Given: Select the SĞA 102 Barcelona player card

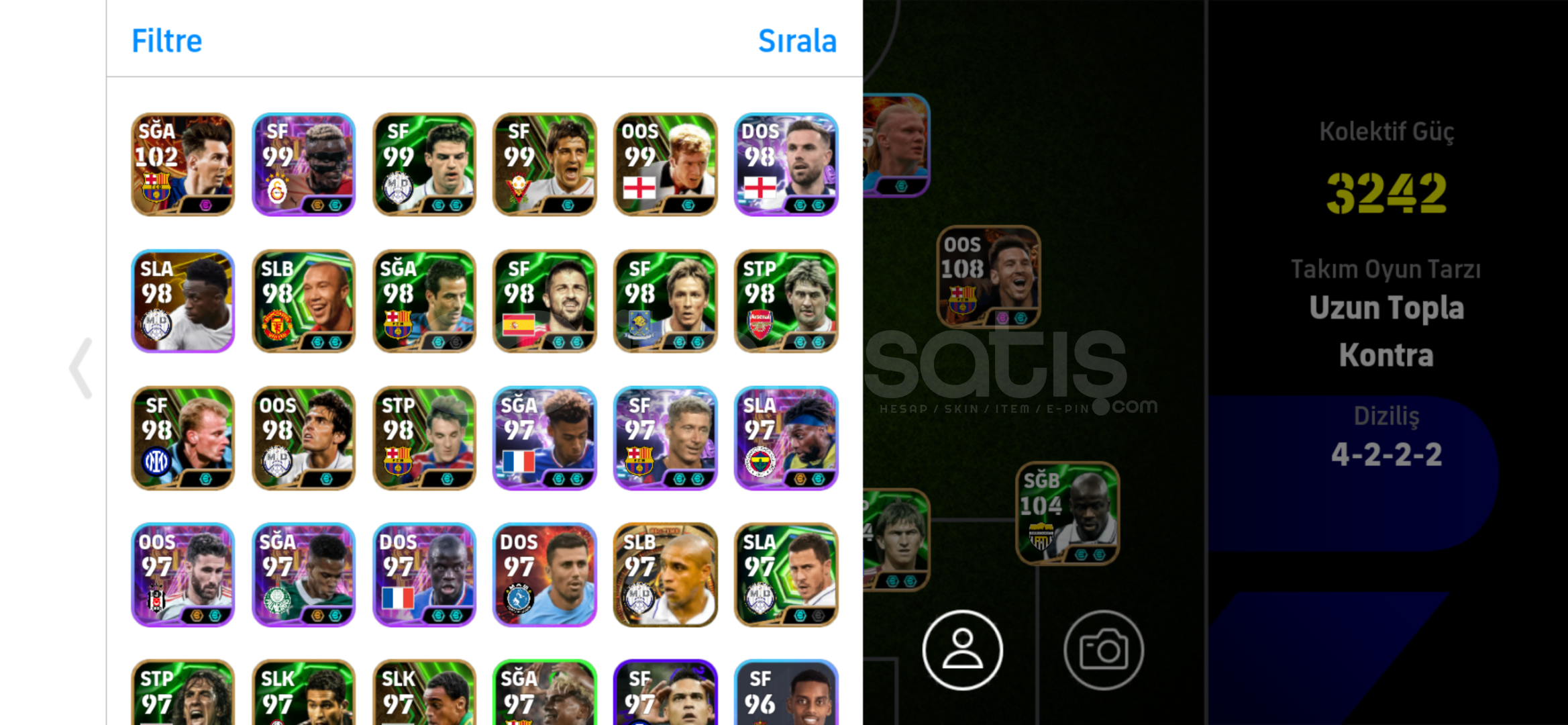Looking at the screenshot, I should point(182,164).
